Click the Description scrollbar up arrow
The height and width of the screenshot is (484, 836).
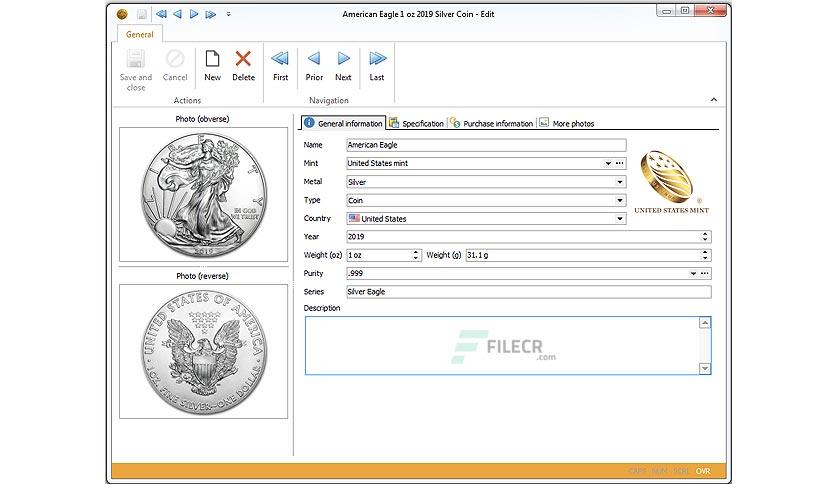[705, 323]
